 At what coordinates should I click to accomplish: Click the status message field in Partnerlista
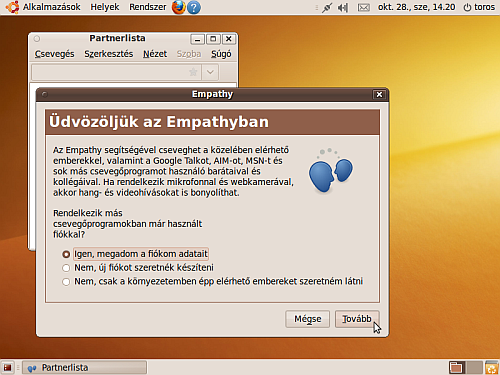116,72
